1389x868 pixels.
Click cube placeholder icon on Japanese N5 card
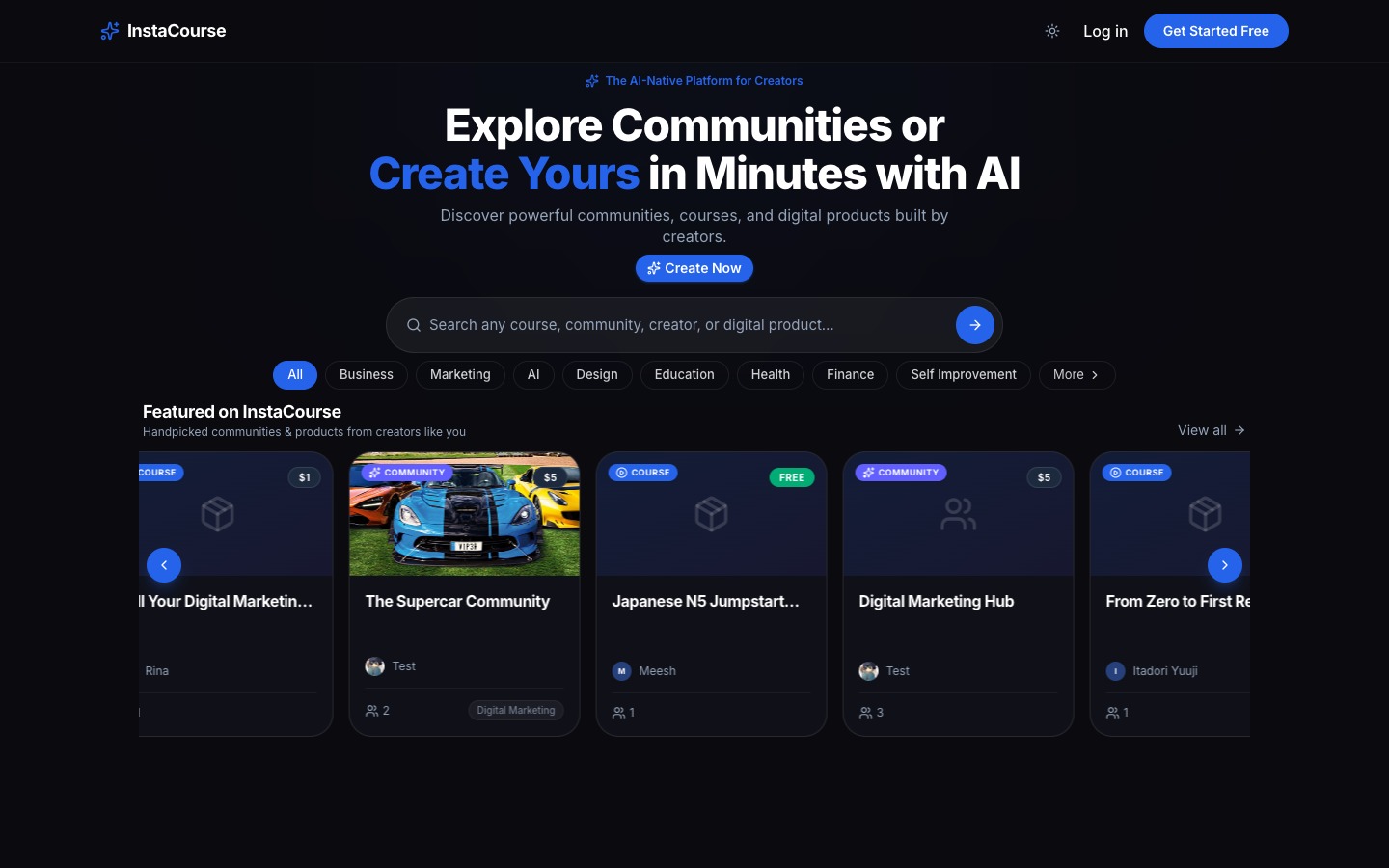coord(712,514)
